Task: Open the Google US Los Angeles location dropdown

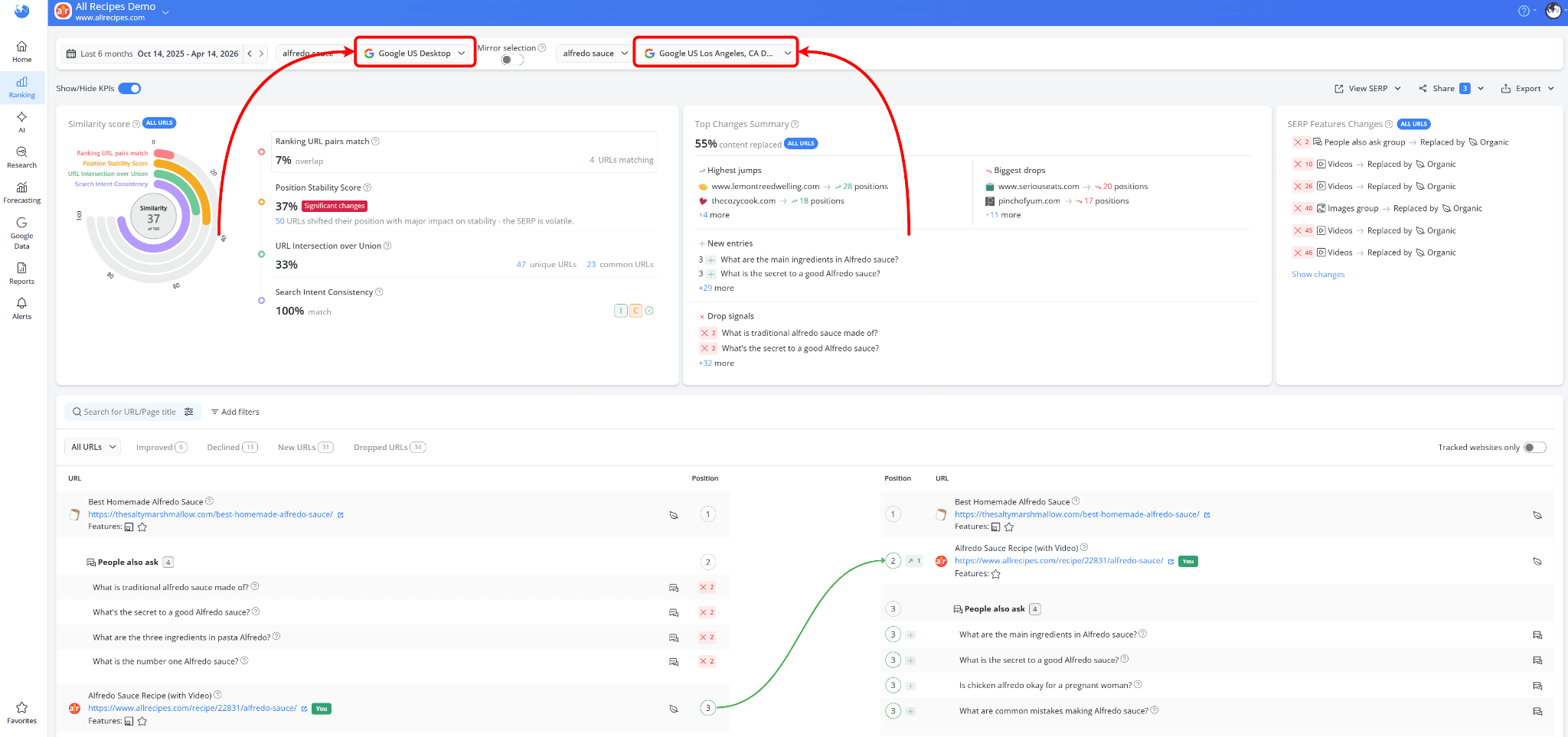Action: coord(715,53)
